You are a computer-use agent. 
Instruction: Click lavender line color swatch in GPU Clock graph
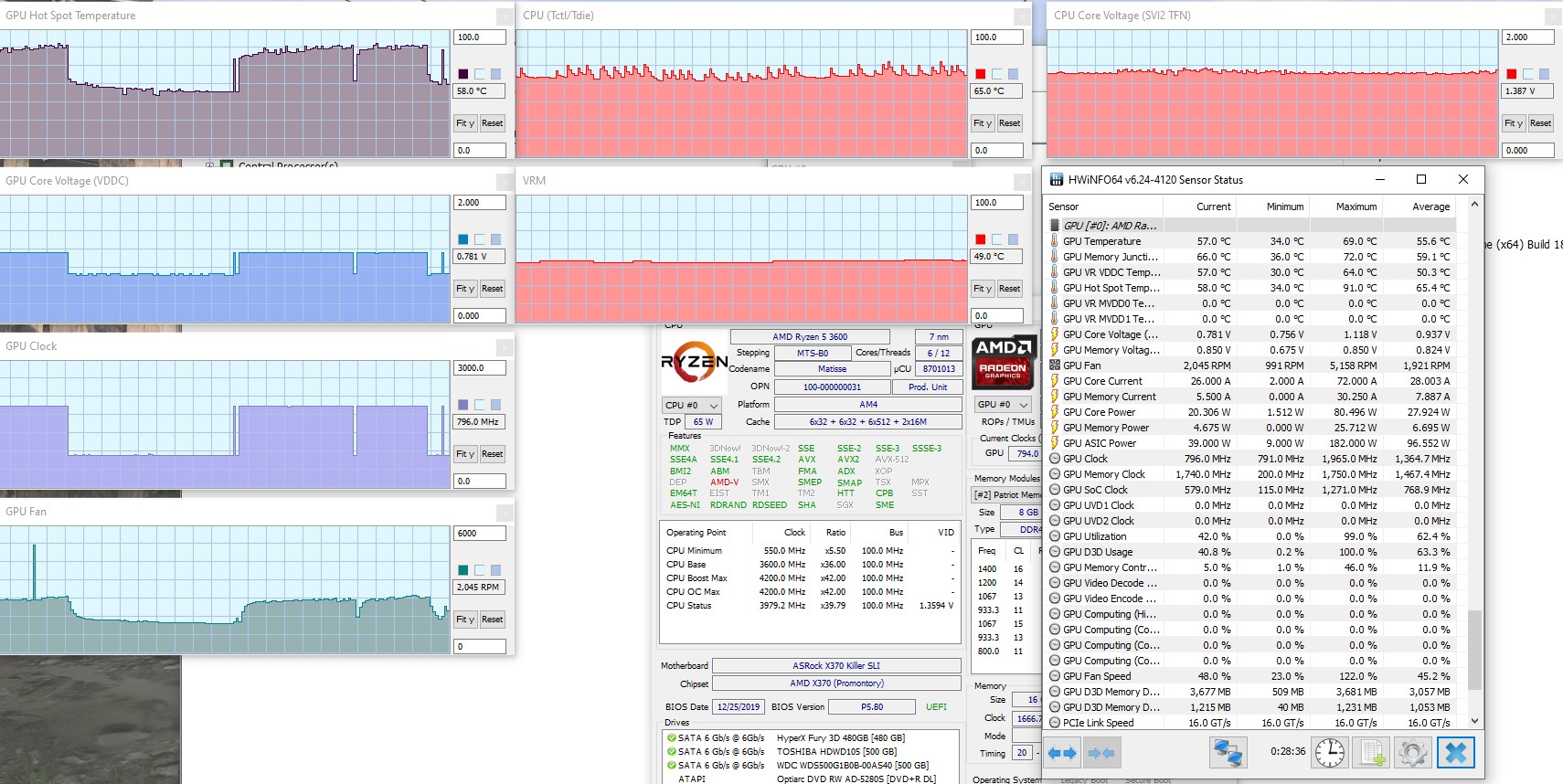pos(463,405)
